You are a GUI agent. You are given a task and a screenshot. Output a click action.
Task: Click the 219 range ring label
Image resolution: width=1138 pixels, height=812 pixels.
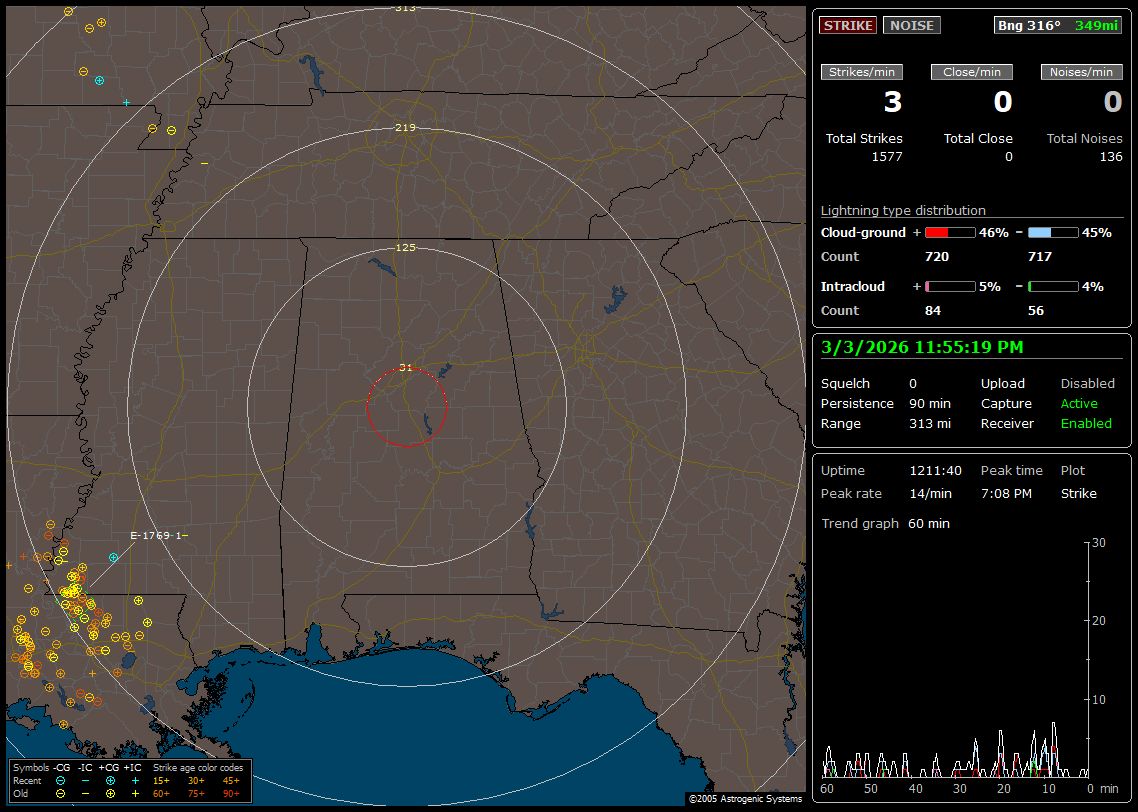406,128
